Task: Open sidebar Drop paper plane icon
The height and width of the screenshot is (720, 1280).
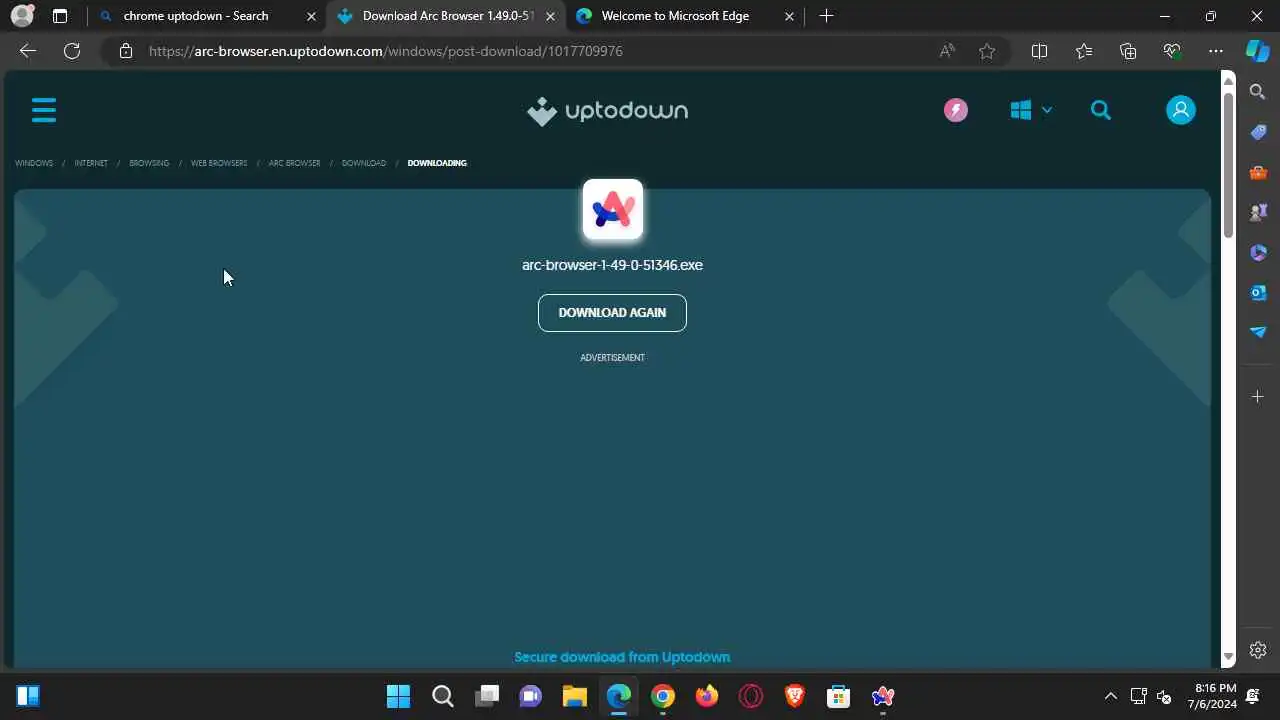Action: pyautogui.click(x=1258, y=332)
